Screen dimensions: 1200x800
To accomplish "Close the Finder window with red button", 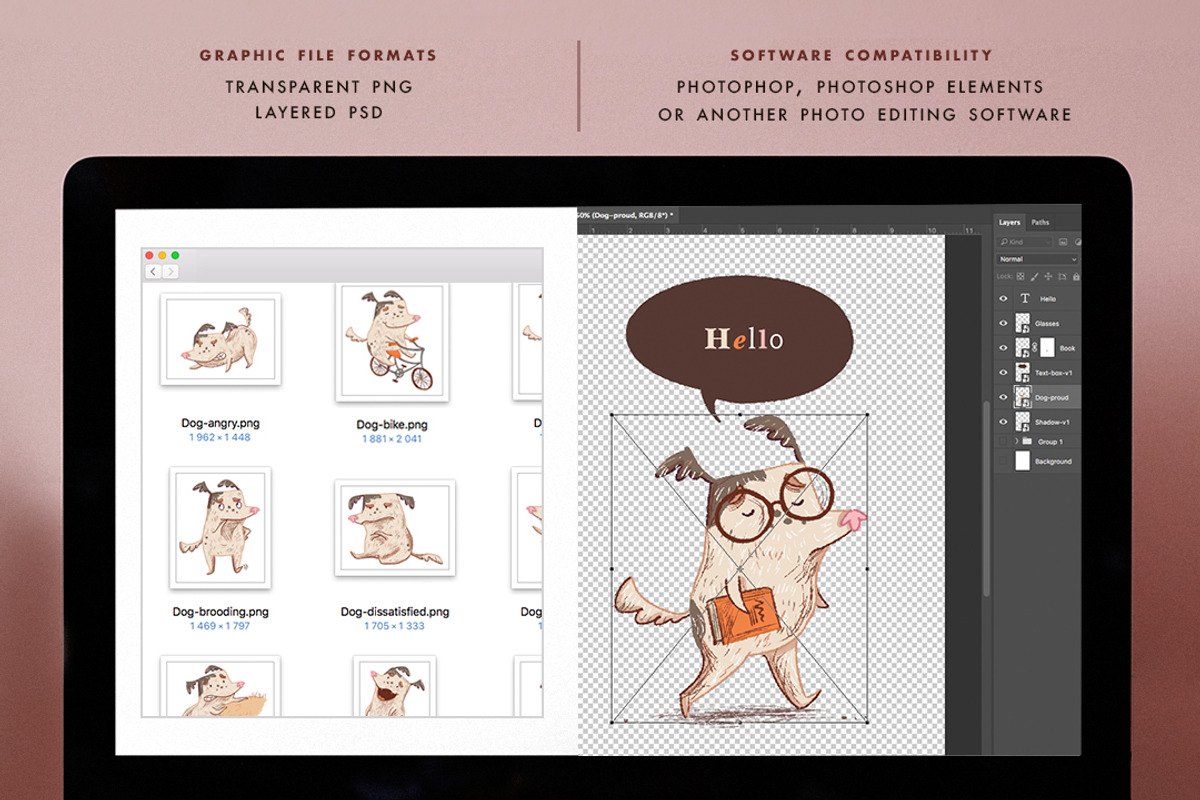I will 151,256.
